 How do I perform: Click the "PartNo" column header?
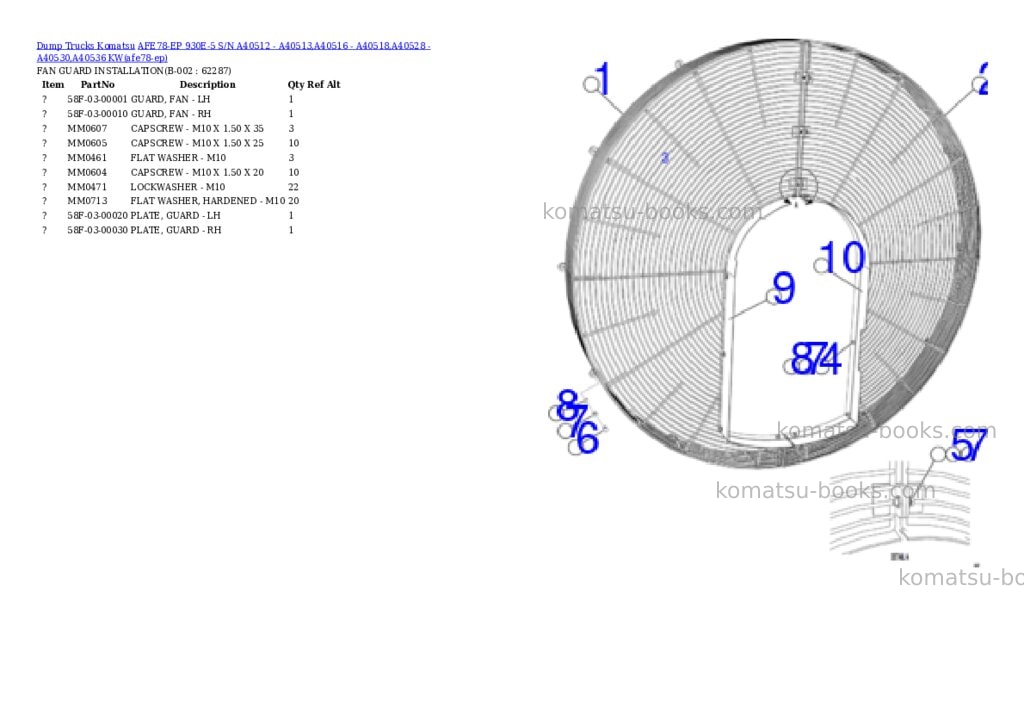(x=97, y=84)
